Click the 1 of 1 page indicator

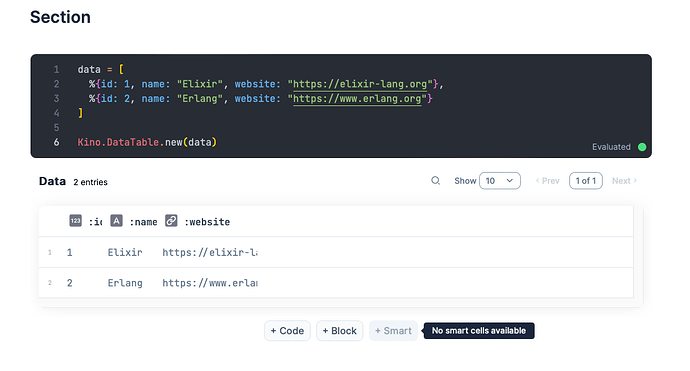coord(586,181)
